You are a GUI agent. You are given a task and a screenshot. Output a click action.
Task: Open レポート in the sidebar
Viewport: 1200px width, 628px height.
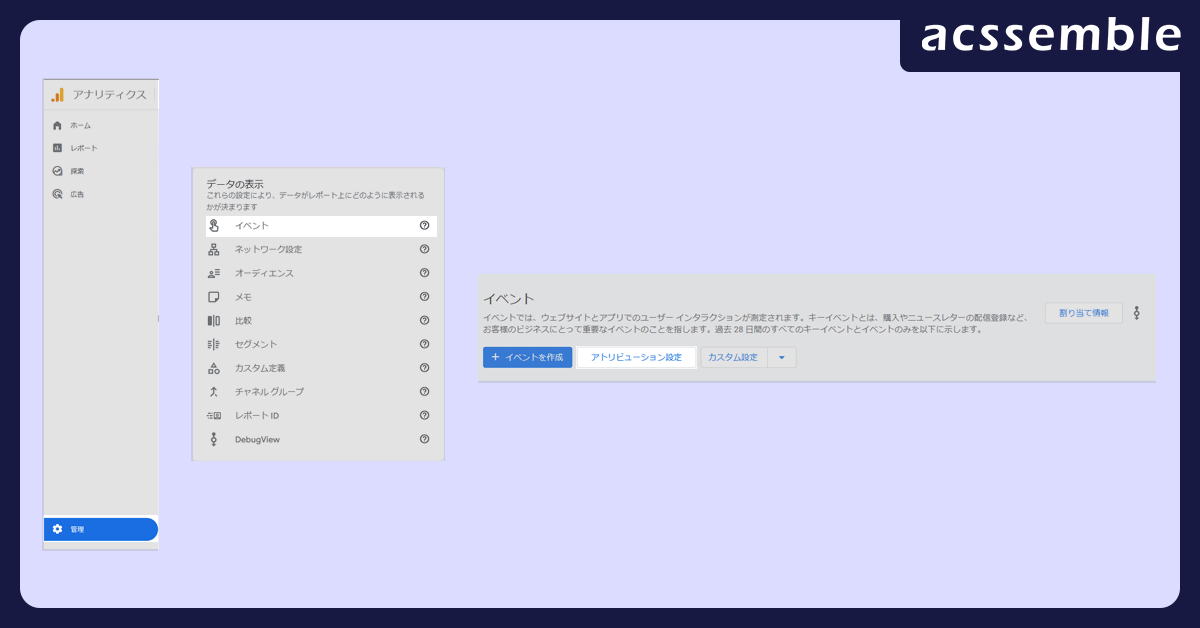(x=83, y=148)
